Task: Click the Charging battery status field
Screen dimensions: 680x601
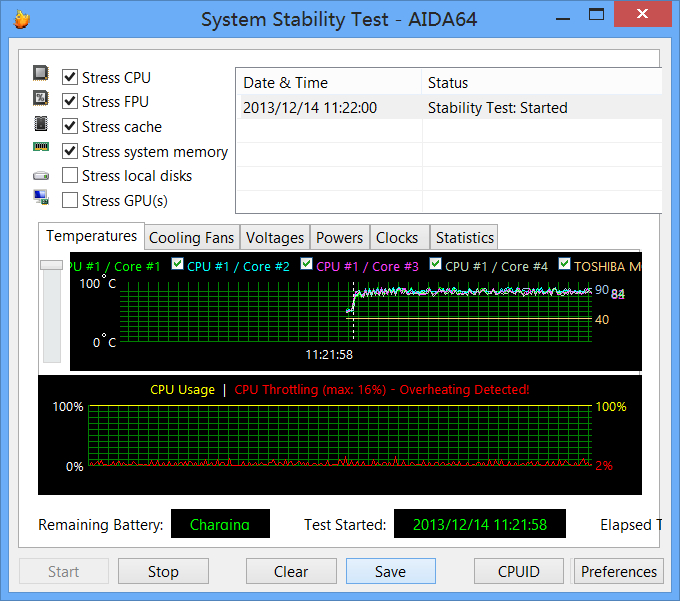Action: point(220,523)
